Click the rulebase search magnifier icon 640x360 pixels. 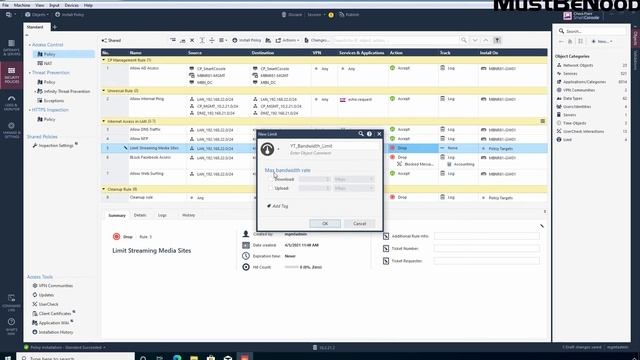pos(464,40)
